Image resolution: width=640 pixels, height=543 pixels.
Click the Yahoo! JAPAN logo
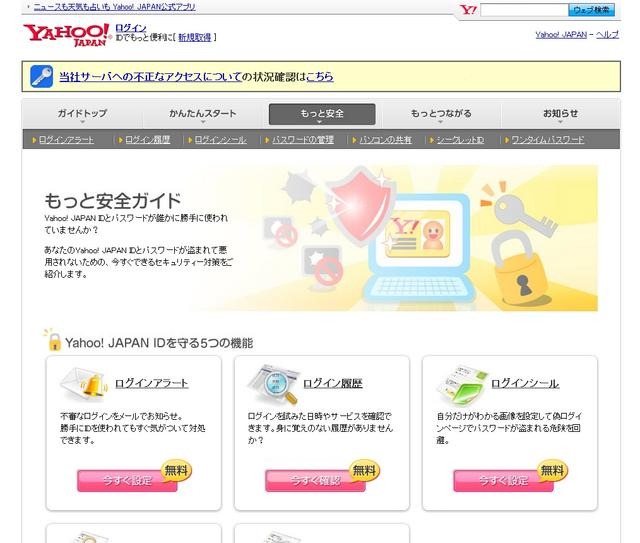click(x=67, y=35)
